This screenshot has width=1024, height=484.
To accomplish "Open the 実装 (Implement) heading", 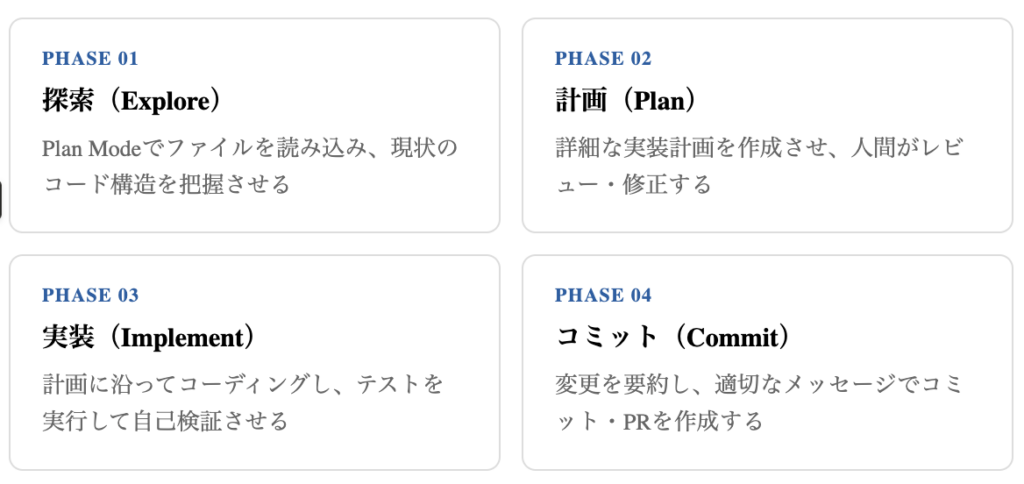I will [x=149, y=338].
